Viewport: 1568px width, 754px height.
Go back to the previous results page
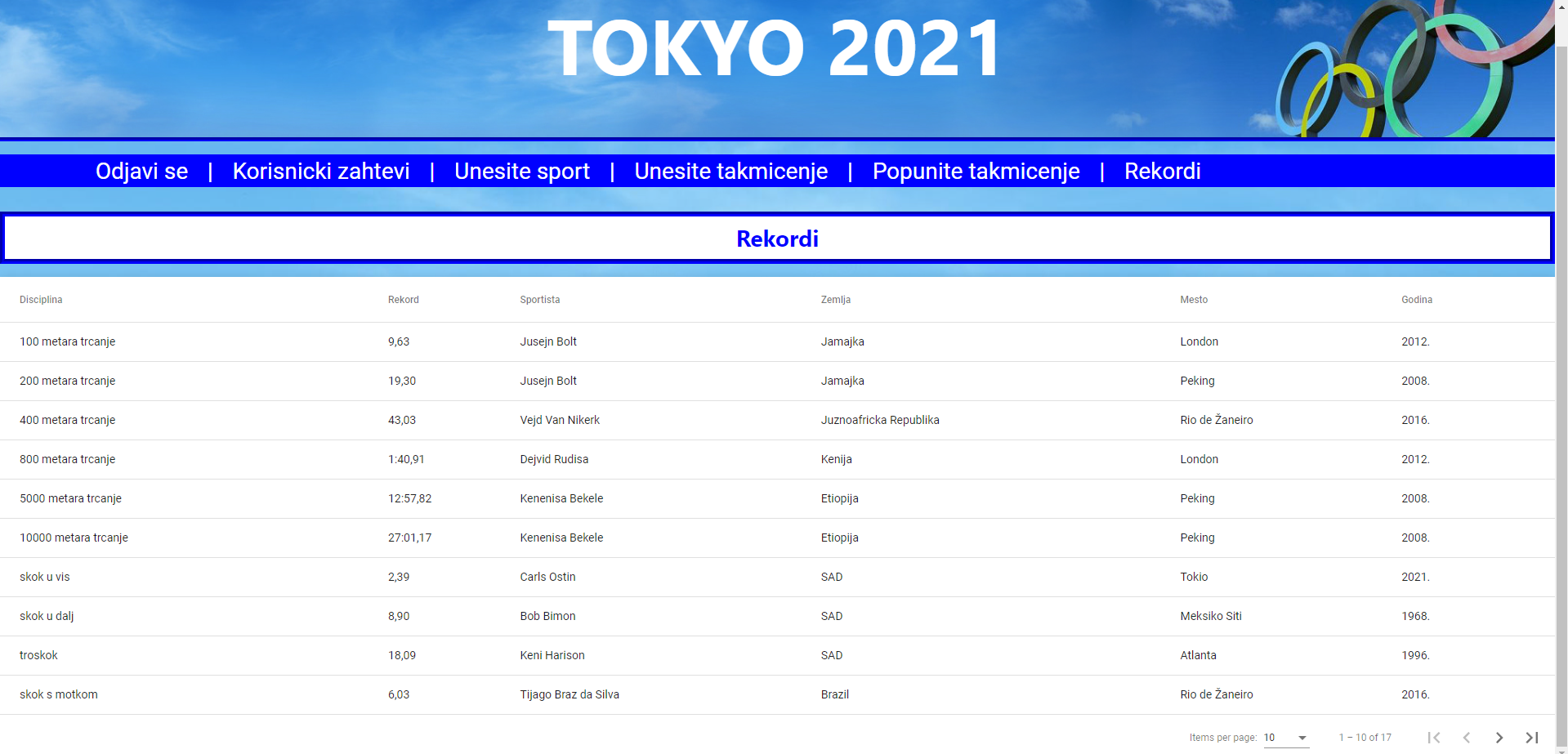click(x=1467, y=737)
